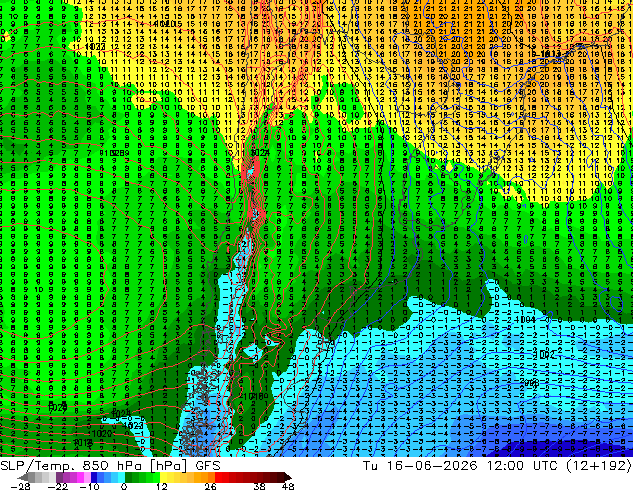Click the legend label '48'
This screenshot has height=490, width=634.
coord(288,486)
